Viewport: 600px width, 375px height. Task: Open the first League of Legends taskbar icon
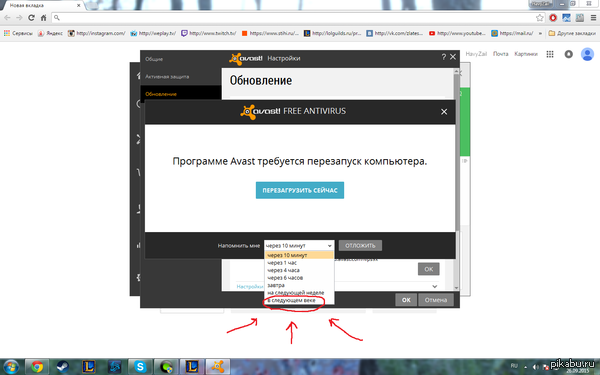[89, 367]
